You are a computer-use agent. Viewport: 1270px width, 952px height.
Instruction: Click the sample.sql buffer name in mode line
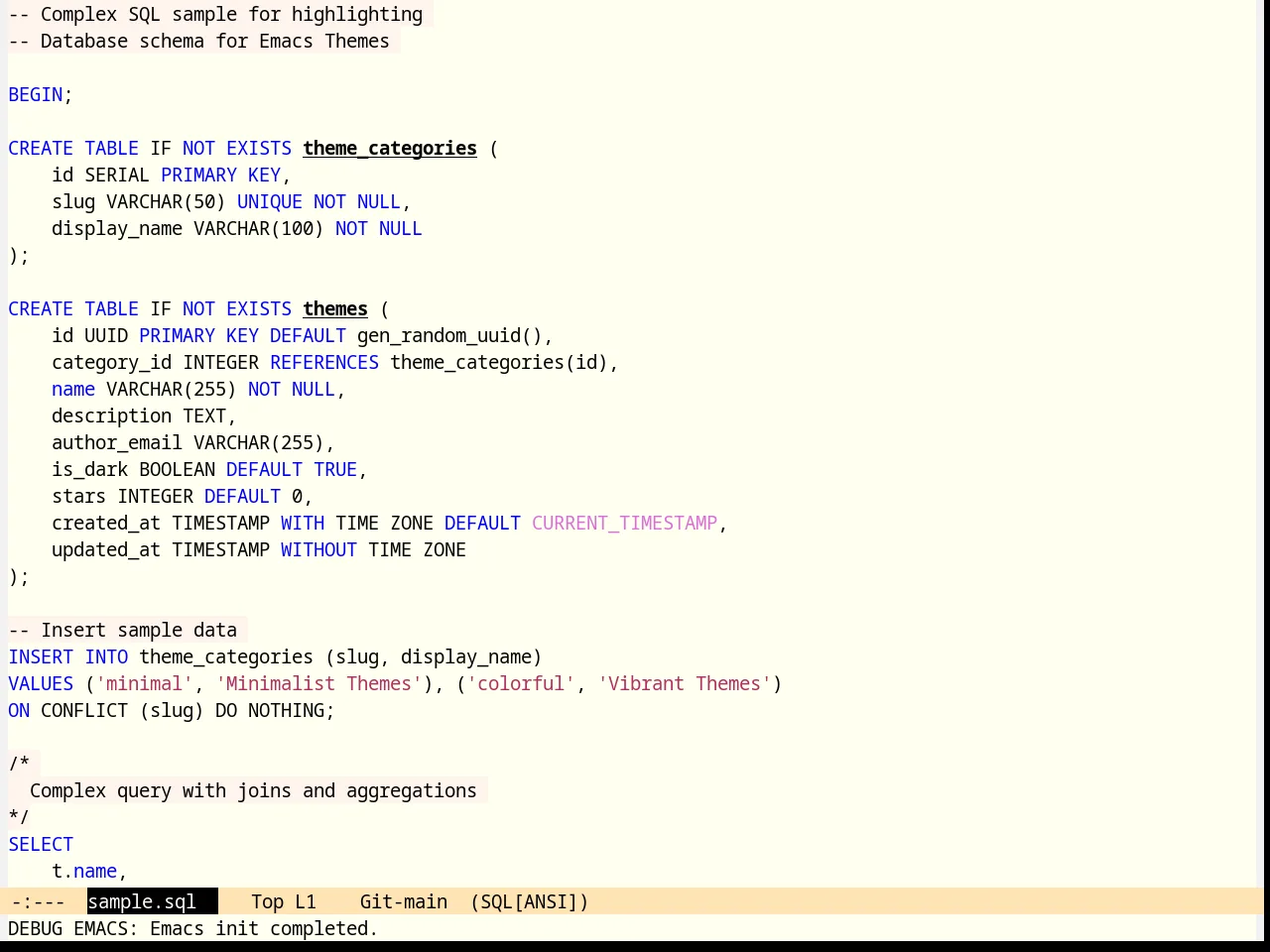click(142, 901)
